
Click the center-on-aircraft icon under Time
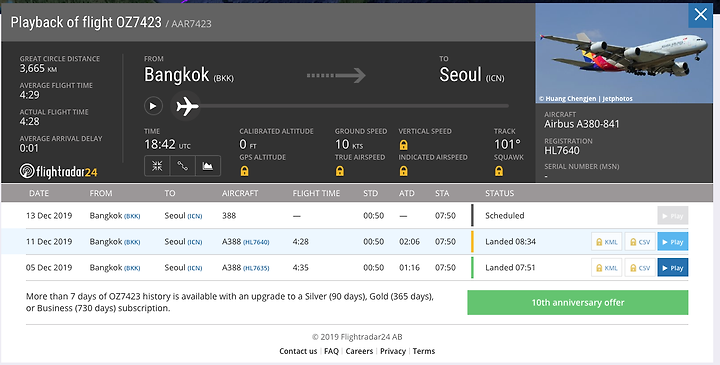tap(157, 166)
